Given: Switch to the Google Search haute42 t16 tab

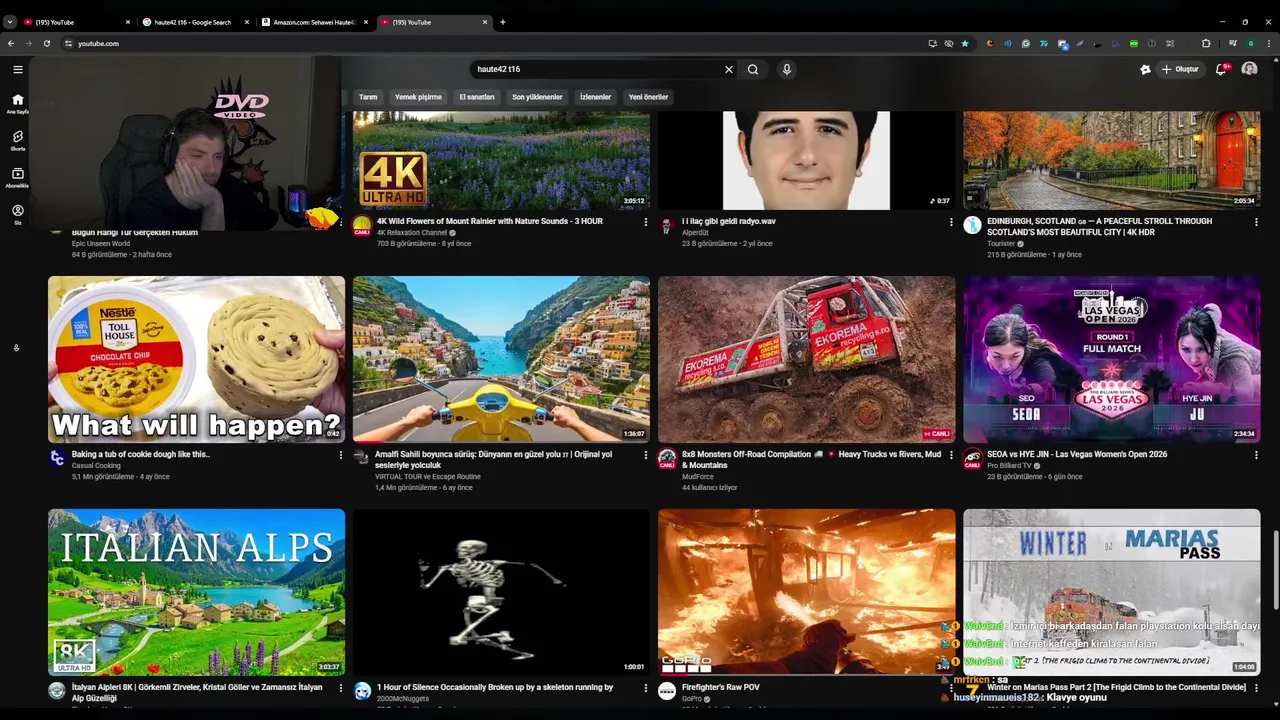Looking at the screenshot, I should coord(192,22).
